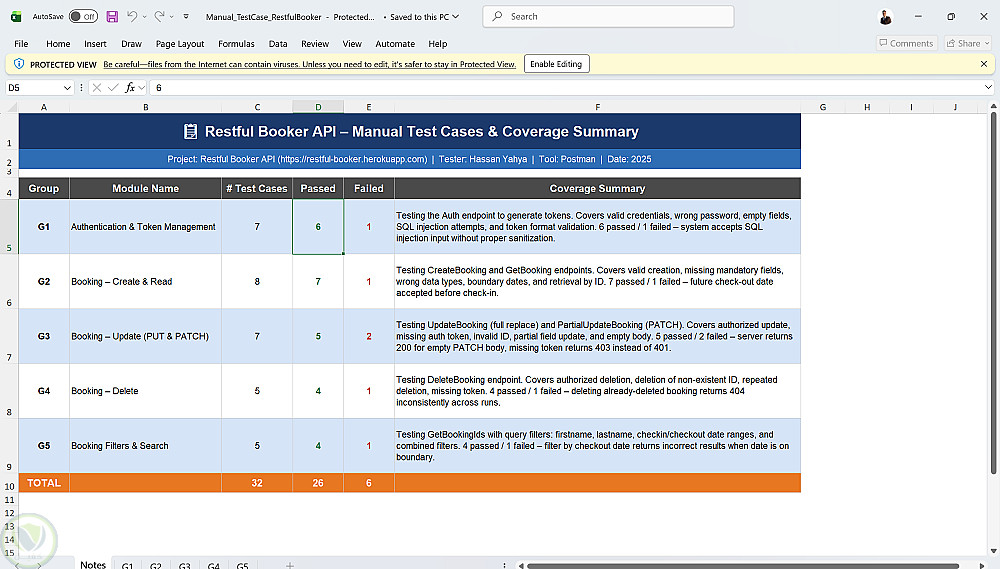1000x569 pixels.
Task: Click the horizontal scrollbar left arrow
Action: (x=521, y=565)
